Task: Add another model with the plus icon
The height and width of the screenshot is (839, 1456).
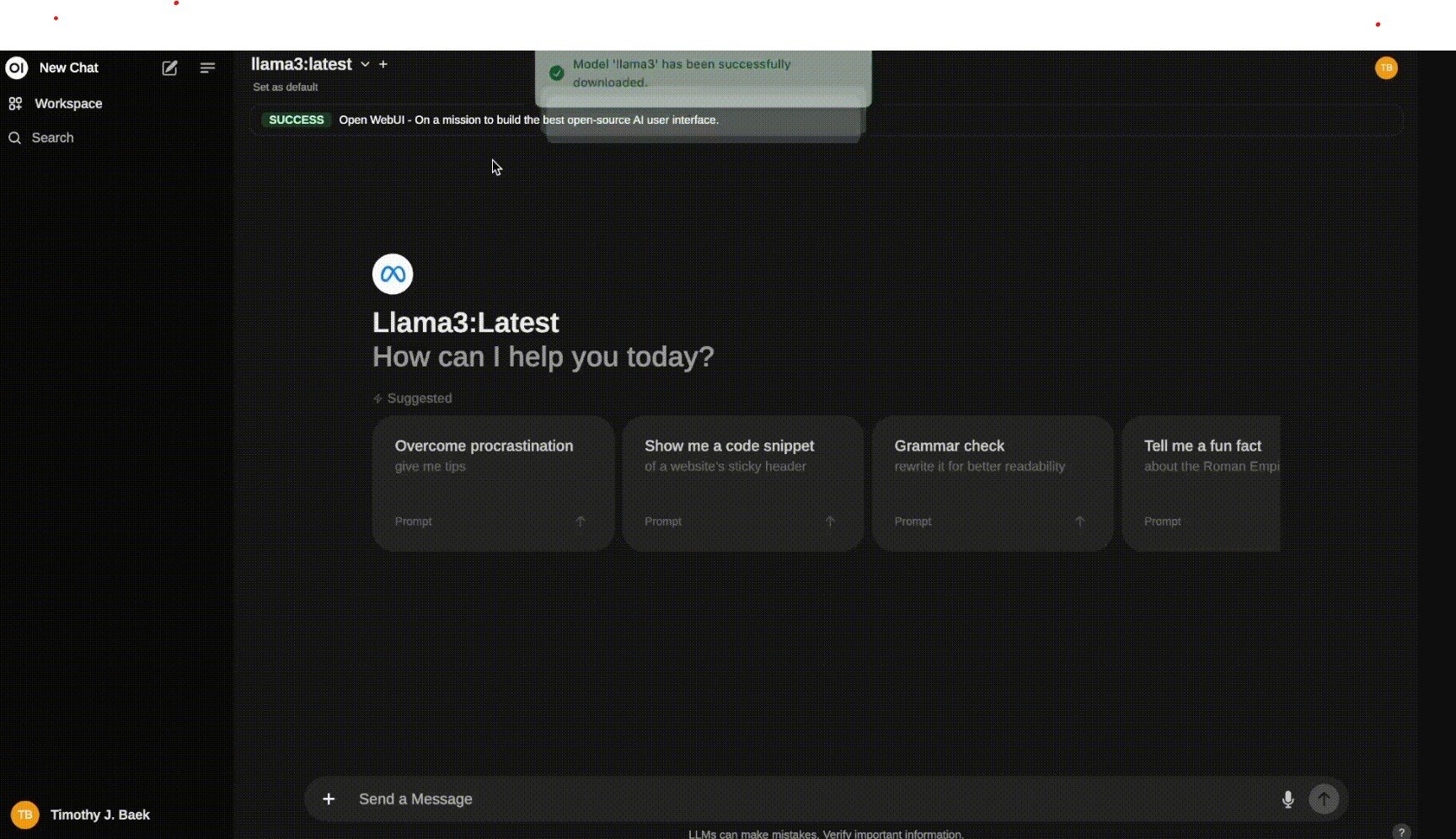Action: point(383,64)
